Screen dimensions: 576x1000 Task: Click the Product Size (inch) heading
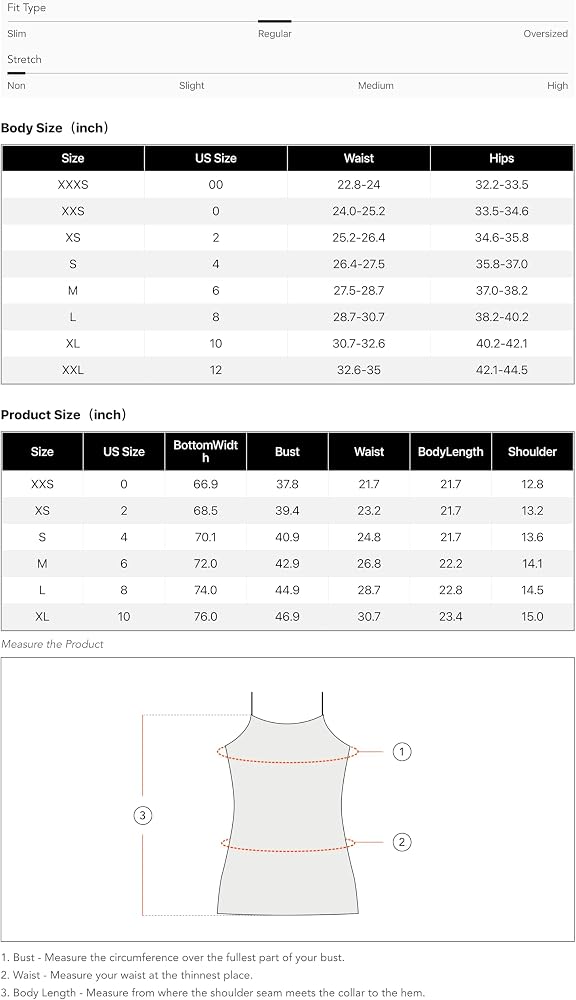click(64, 415)
